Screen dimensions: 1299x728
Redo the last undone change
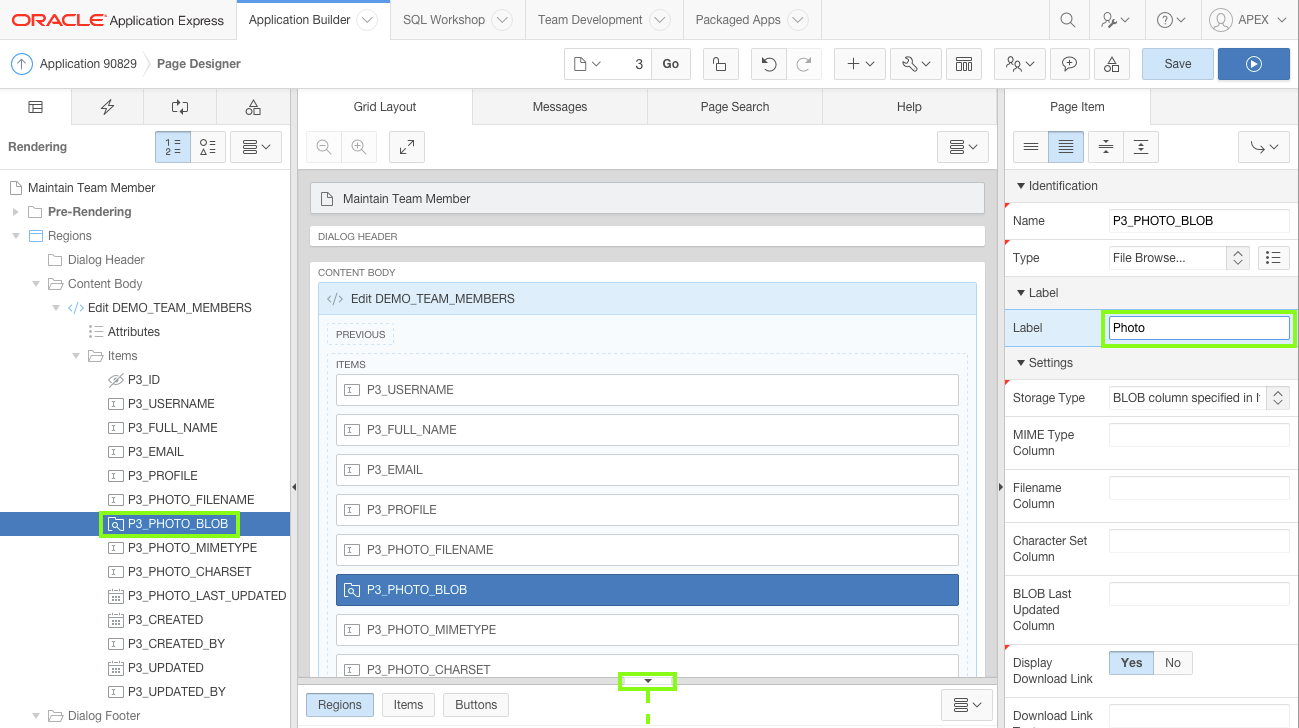click(803, 64)
